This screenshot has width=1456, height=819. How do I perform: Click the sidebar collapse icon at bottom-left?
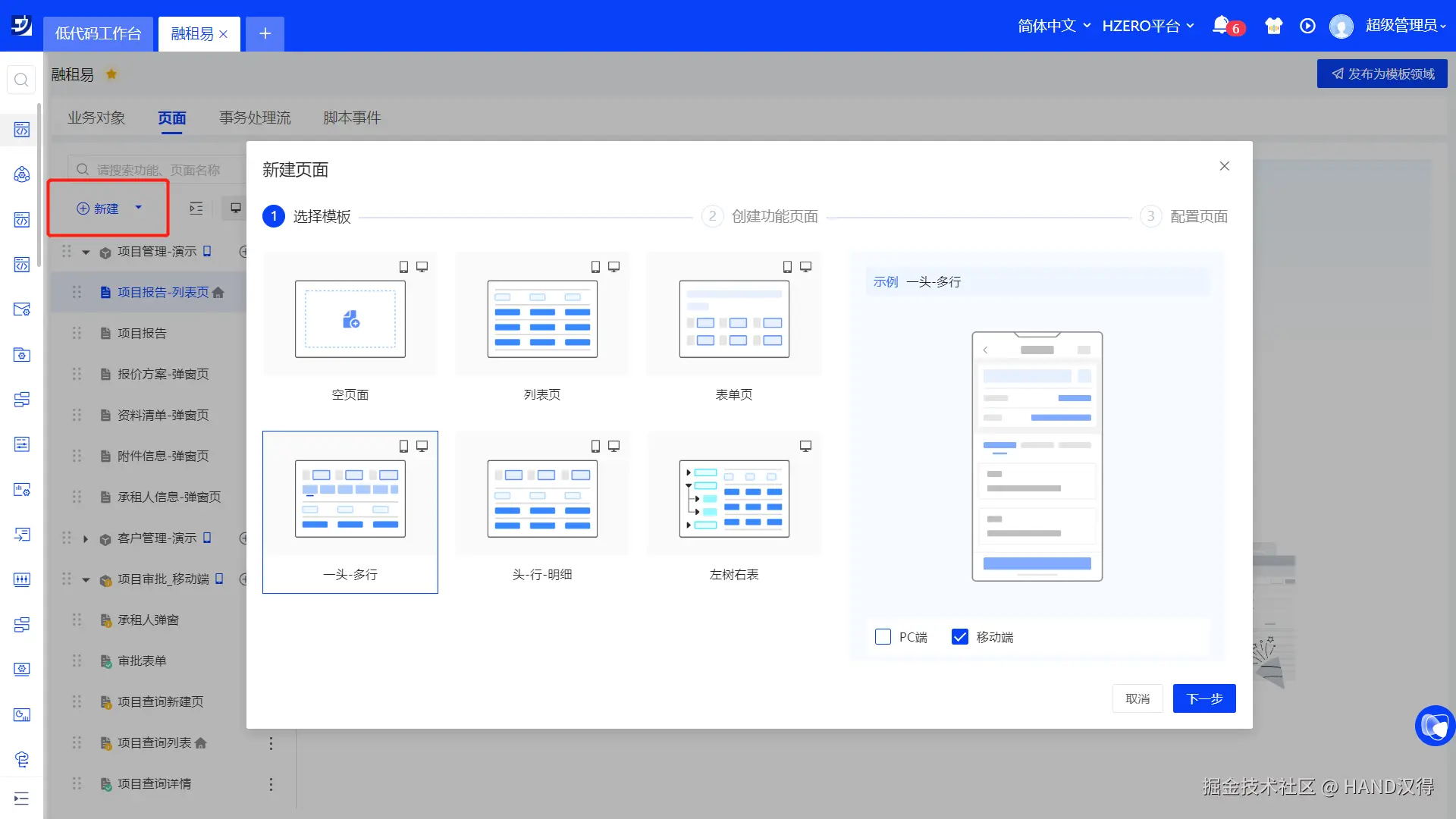[21, 799]
